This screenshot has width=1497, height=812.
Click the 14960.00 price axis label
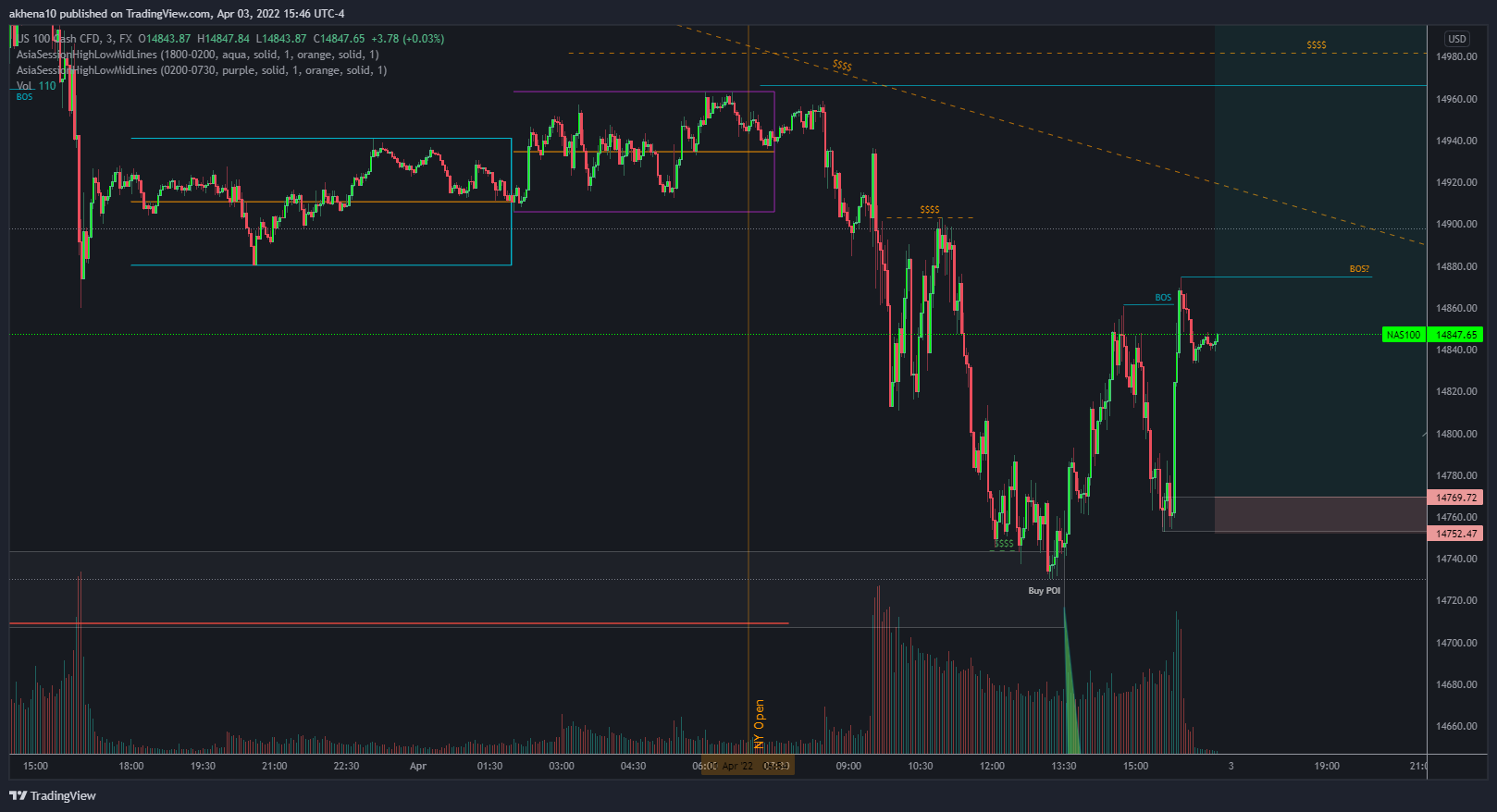[x=1456, y=99]
